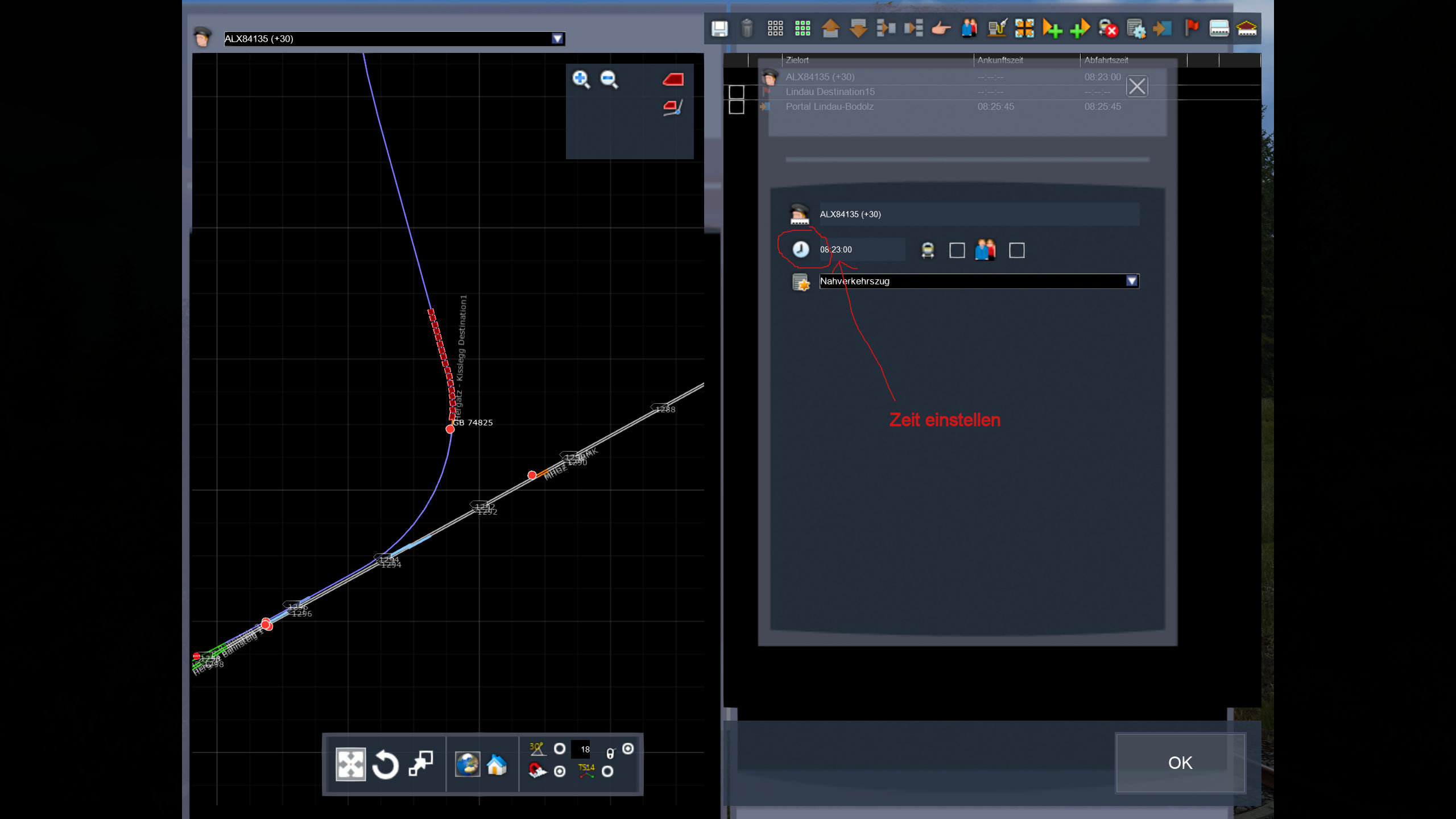The height and width of the screenshot is (819, 1456).
Task: Click the trash can delete icon
Action: (747, 28)
